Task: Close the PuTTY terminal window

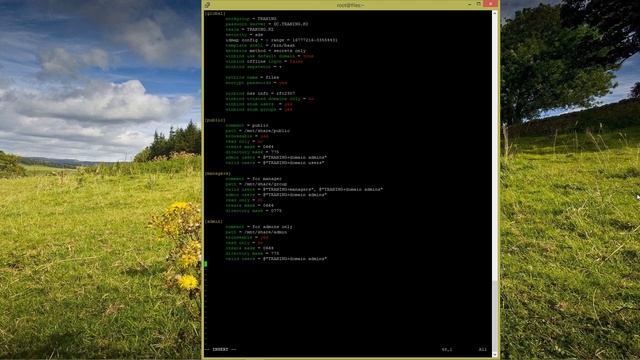Action: (491, 4)
